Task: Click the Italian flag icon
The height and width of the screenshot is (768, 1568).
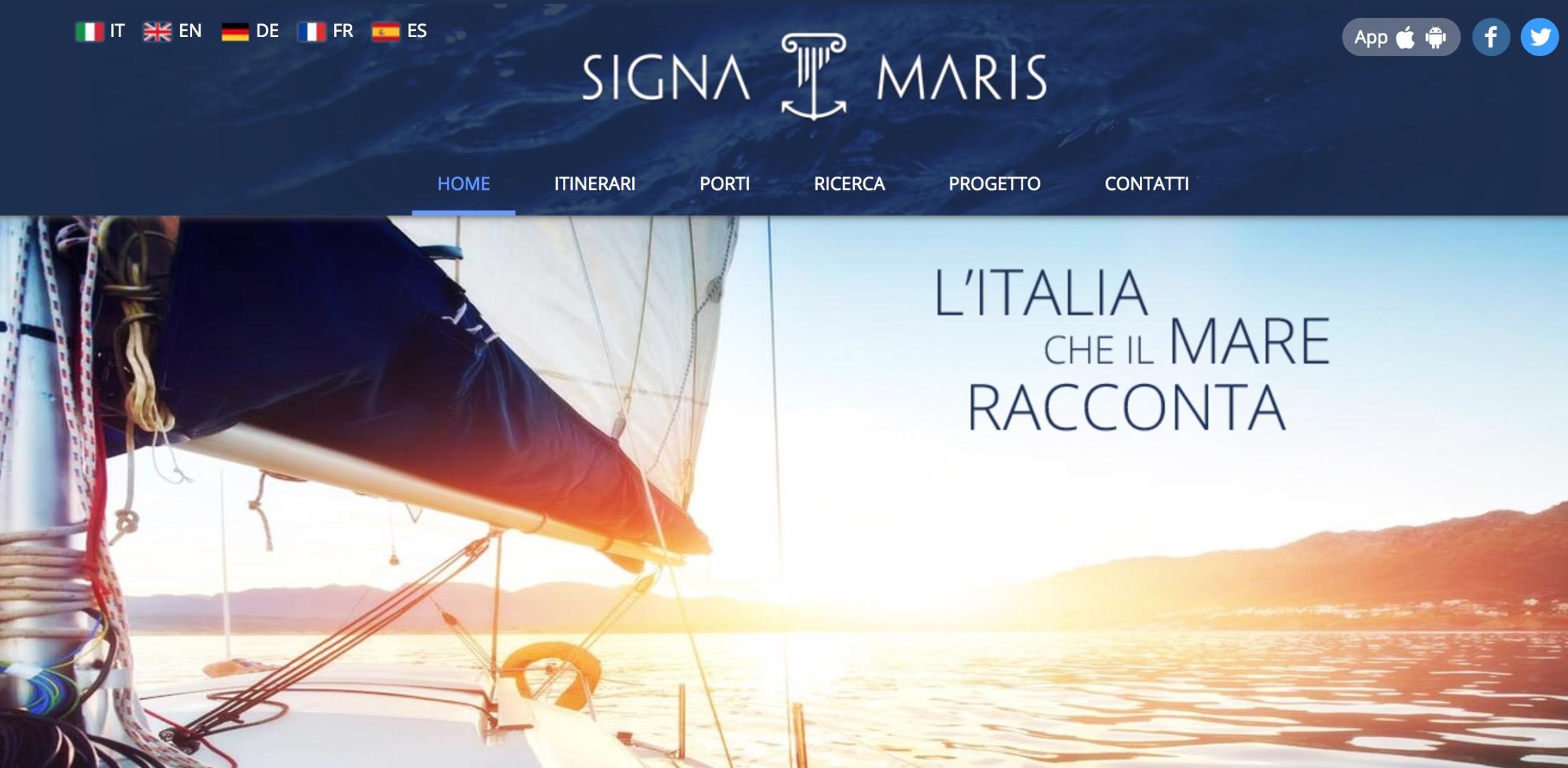Action: pos(90,32)
